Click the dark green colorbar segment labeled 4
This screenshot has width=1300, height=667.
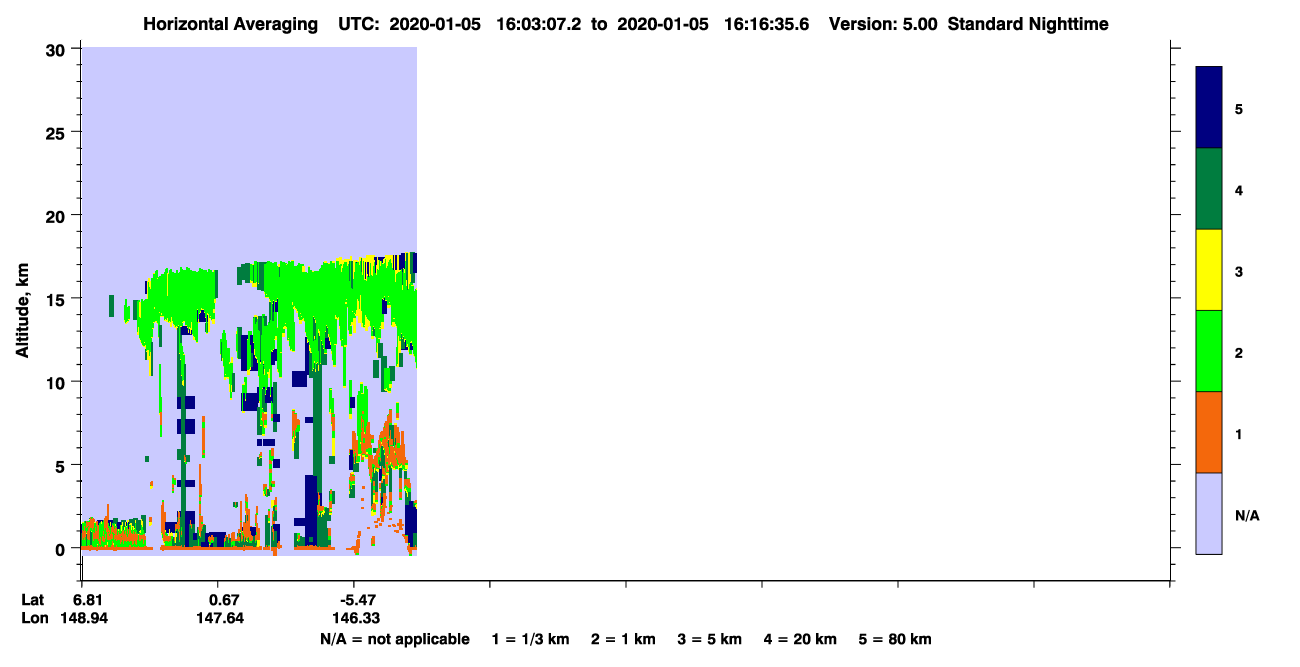click(1209, 189)
